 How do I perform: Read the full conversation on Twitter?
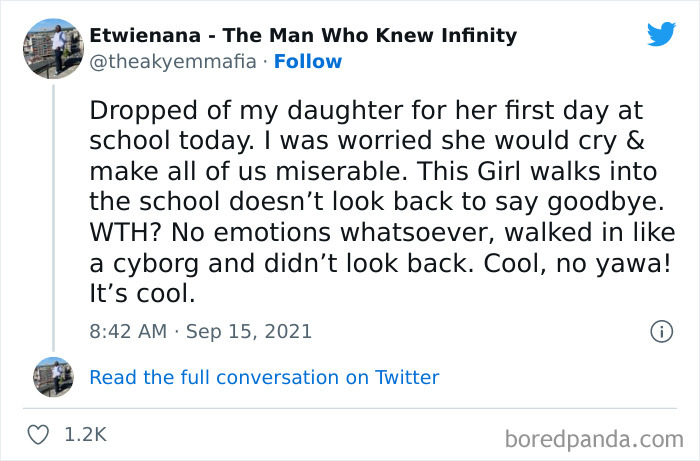click(x=264, y=377)
